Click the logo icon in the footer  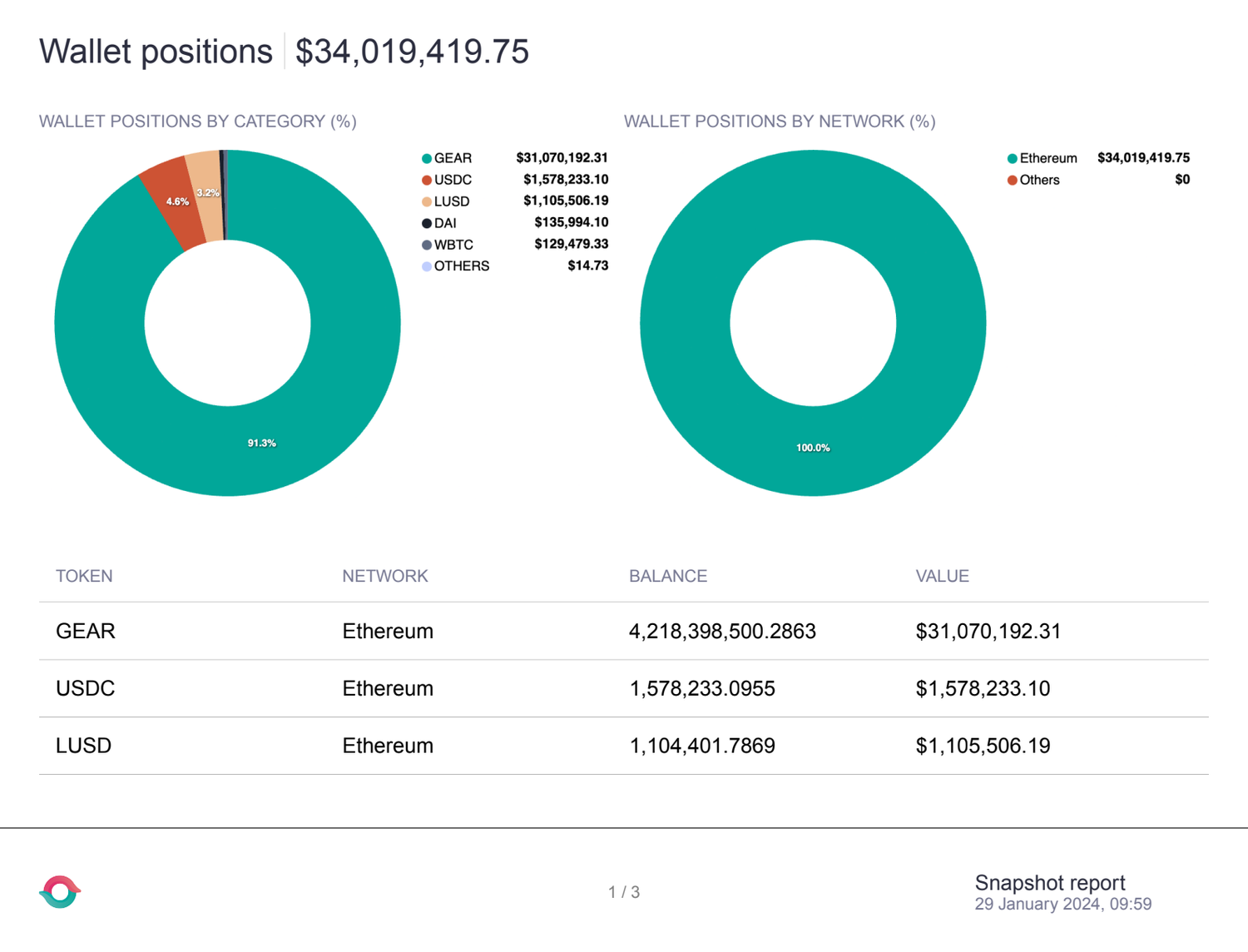coord(59,892)
